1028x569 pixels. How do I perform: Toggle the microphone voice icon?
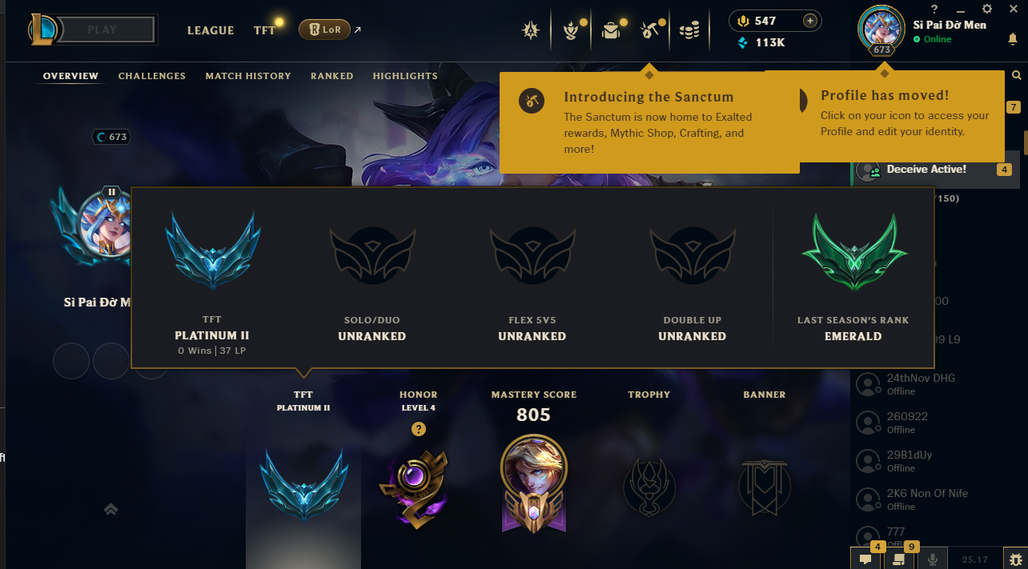point(932,559)
